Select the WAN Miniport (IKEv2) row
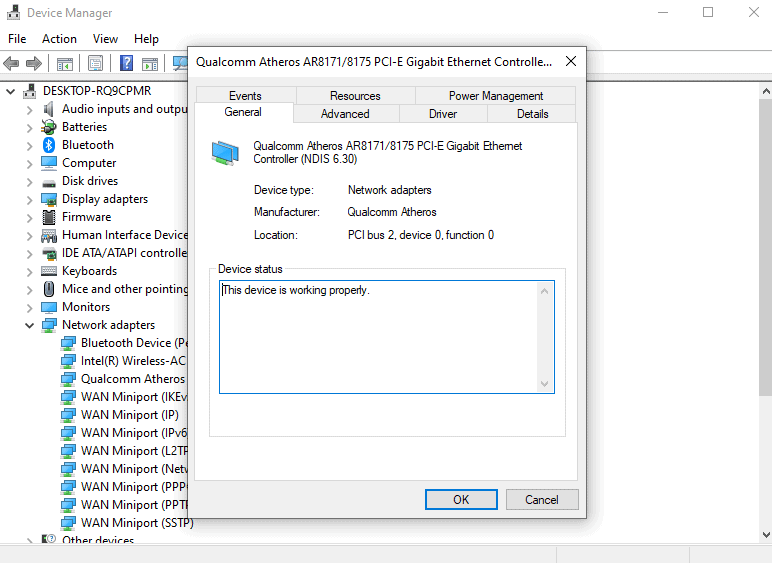Image resolution: width=772 pixels, height=563 pixels. point(124,397)
